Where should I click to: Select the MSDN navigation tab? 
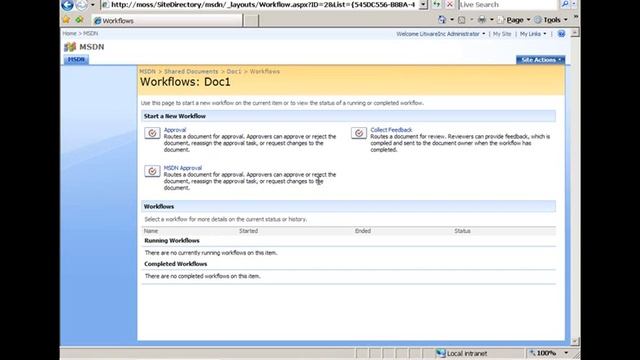[x=76, y=60]
